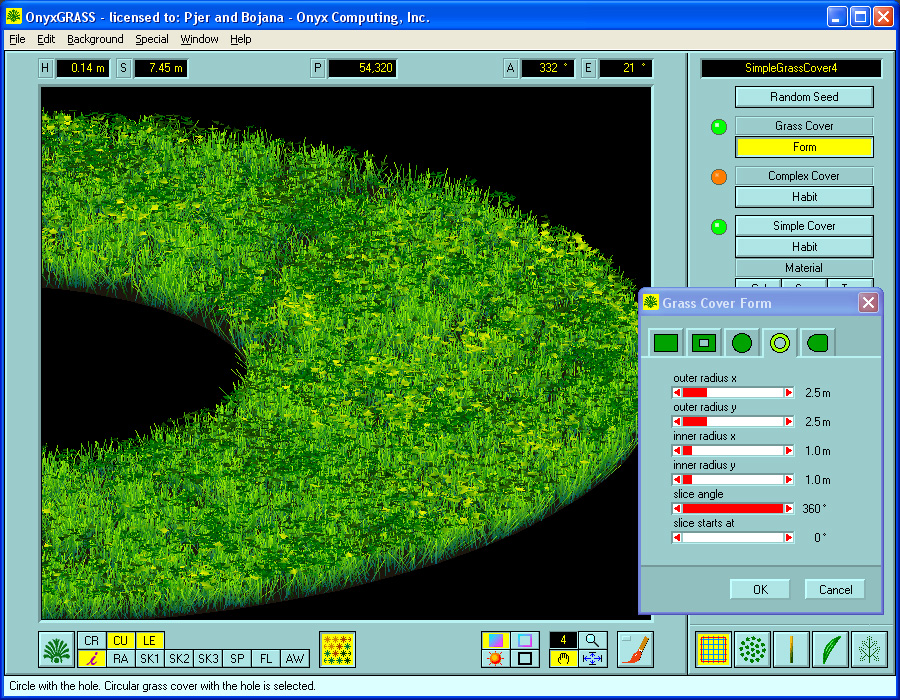Toggle the LE option
Screen dimensions: 900x700
[150, 640]
